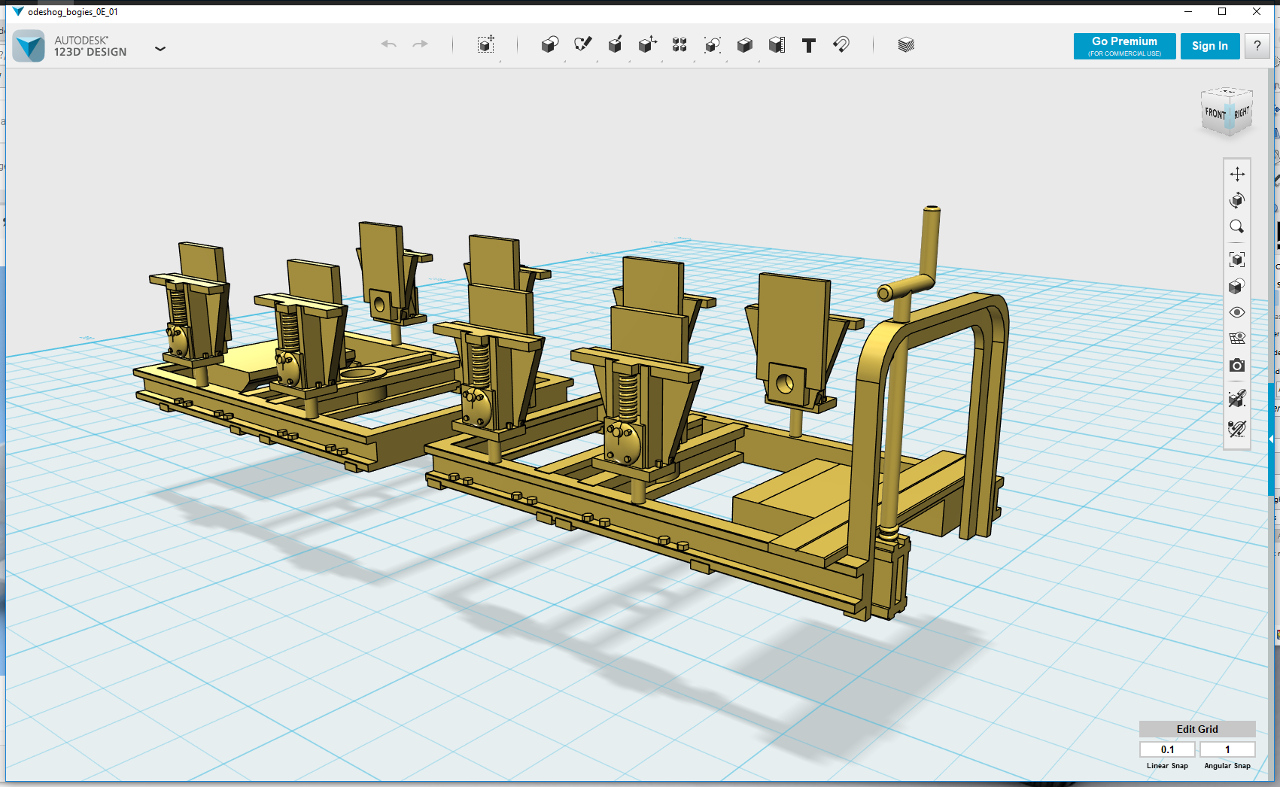Select the Sketch tool
Screen dimensions: 1280x787
(583, 45)
